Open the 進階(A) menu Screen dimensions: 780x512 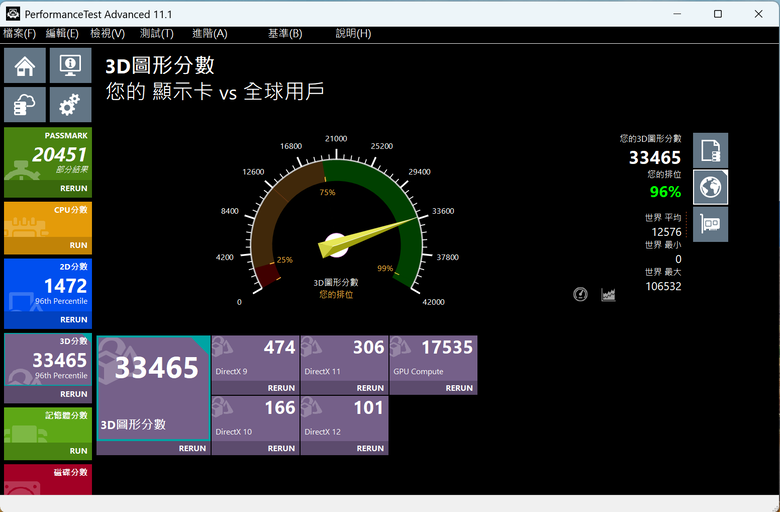coord(210,33)
